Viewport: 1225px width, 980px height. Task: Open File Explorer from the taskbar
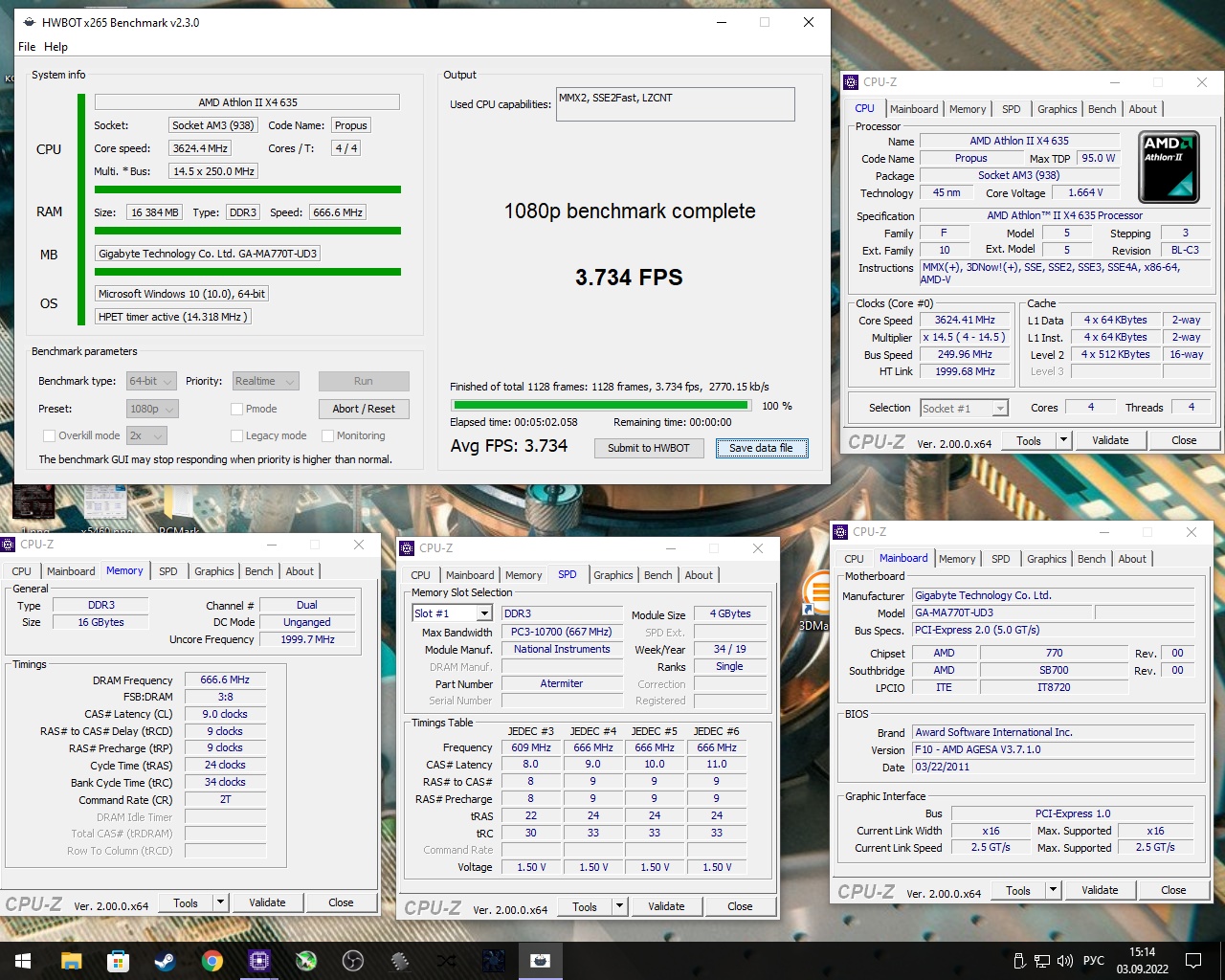coord(71,961)
